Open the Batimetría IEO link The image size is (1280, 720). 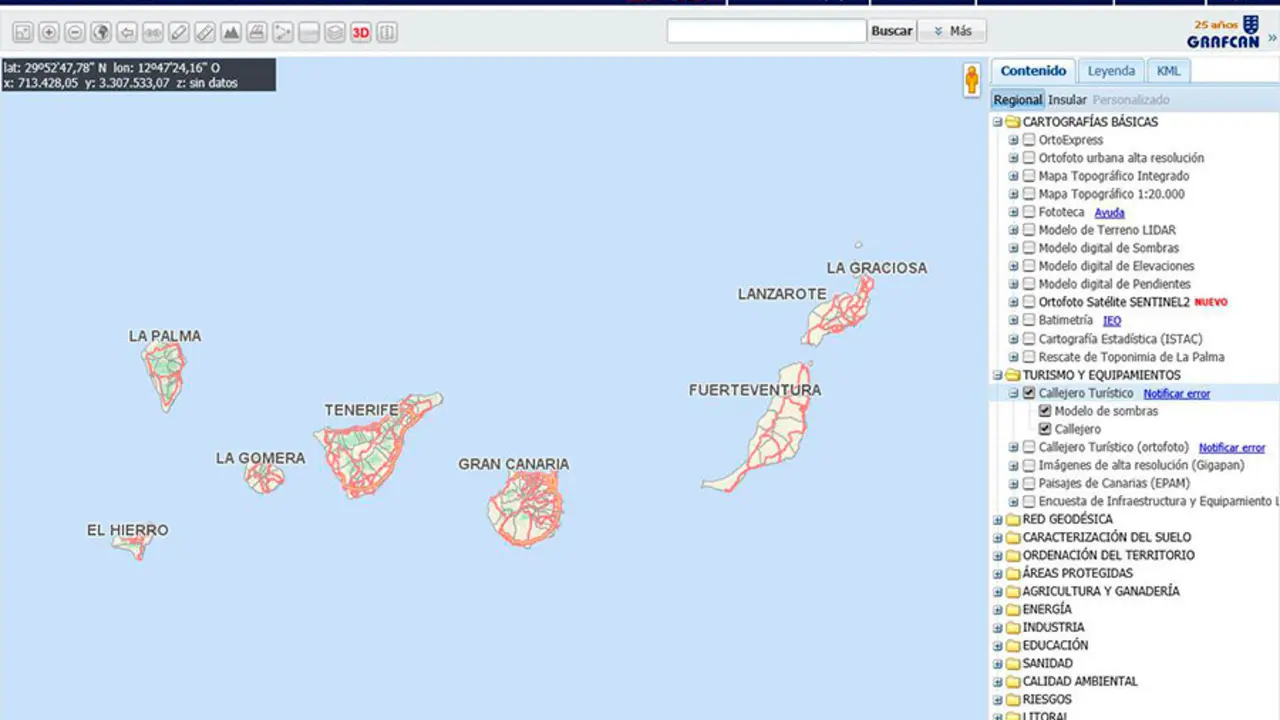click(x=1112, y=321)
